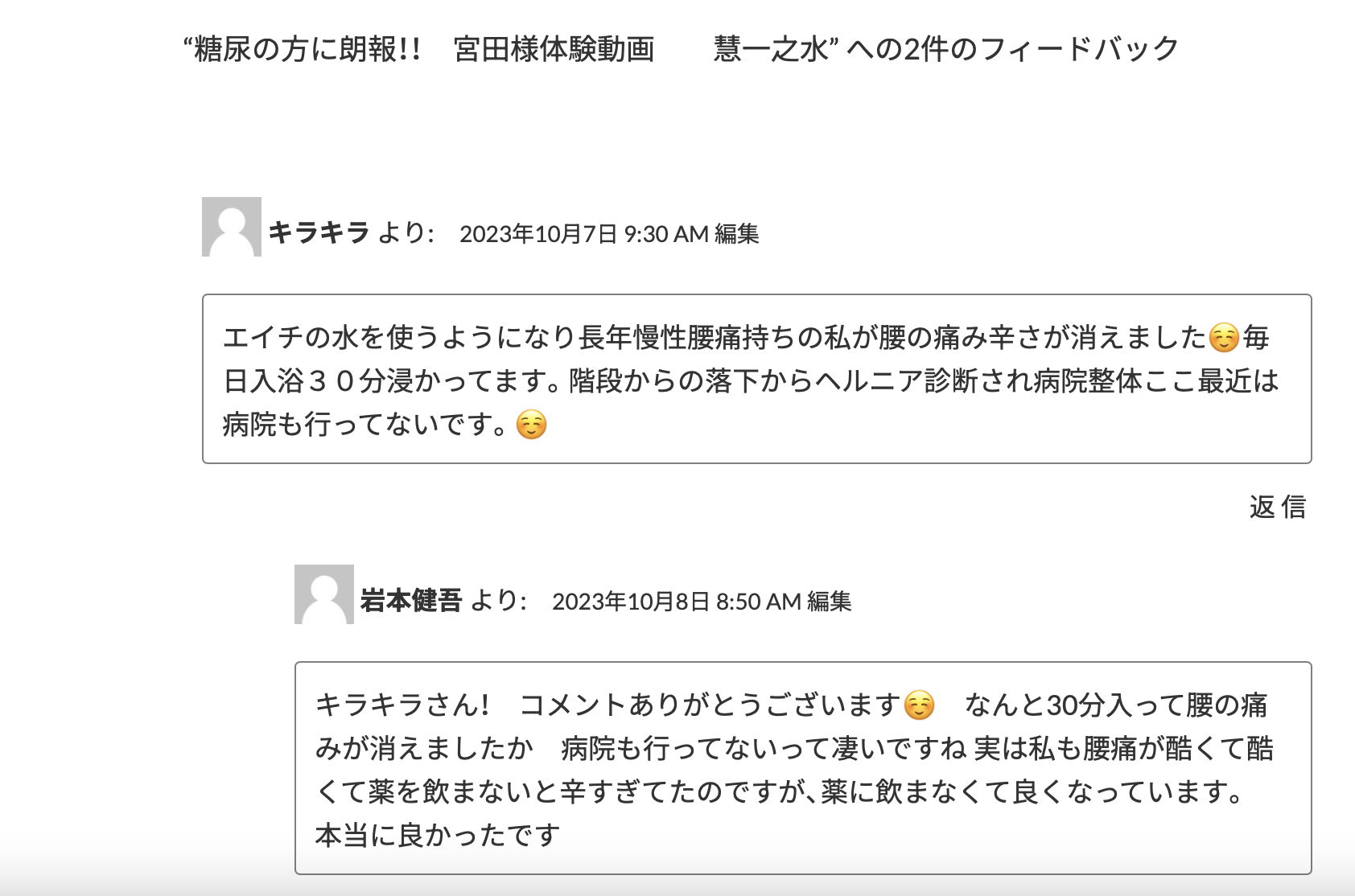Image resolution: width=1355 pixels, height=896 pixels.
Task: Click キラキラ's gray avatar icon
Action: click(232, 227)
